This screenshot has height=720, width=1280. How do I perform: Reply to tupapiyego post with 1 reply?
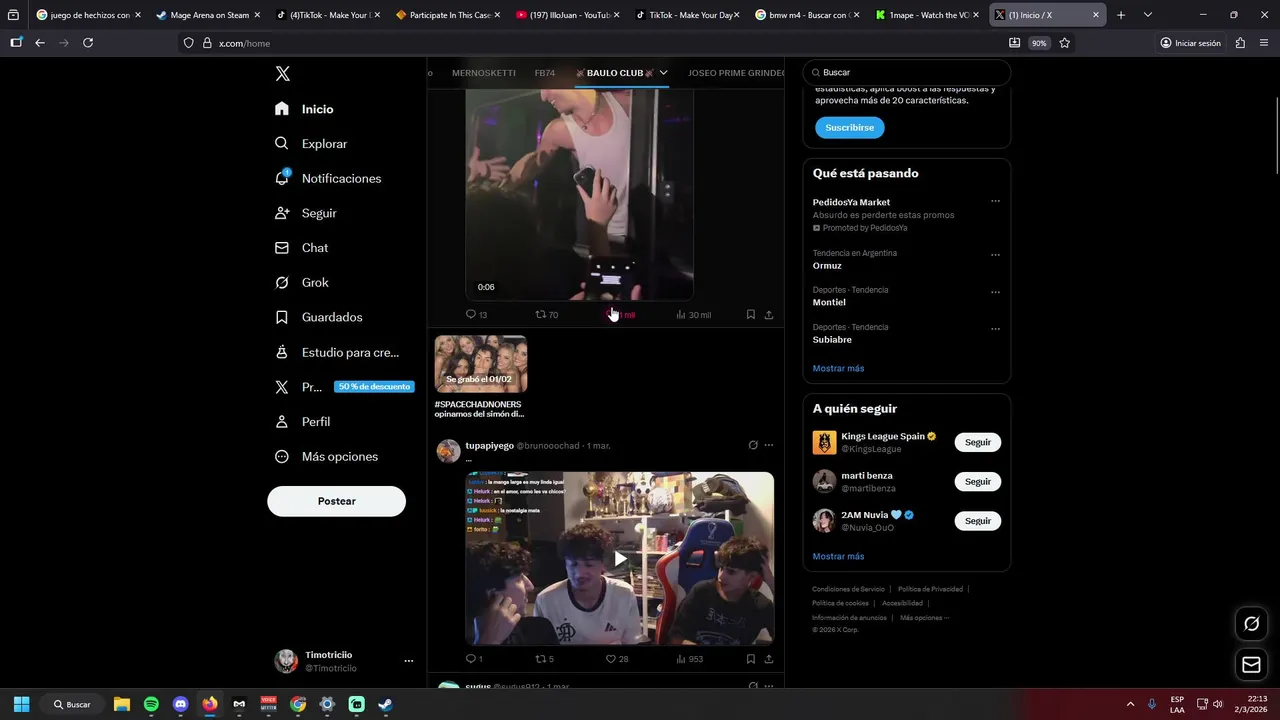[471, 659]
